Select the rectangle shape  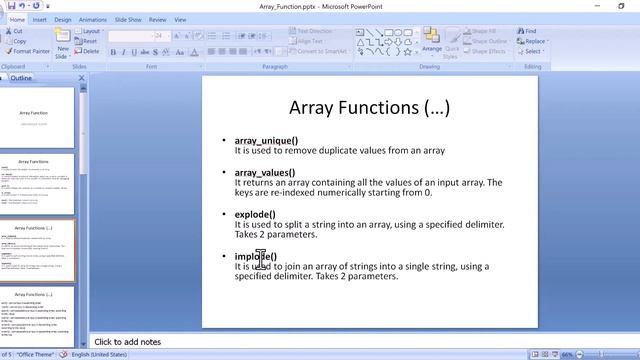click(389, 32)
